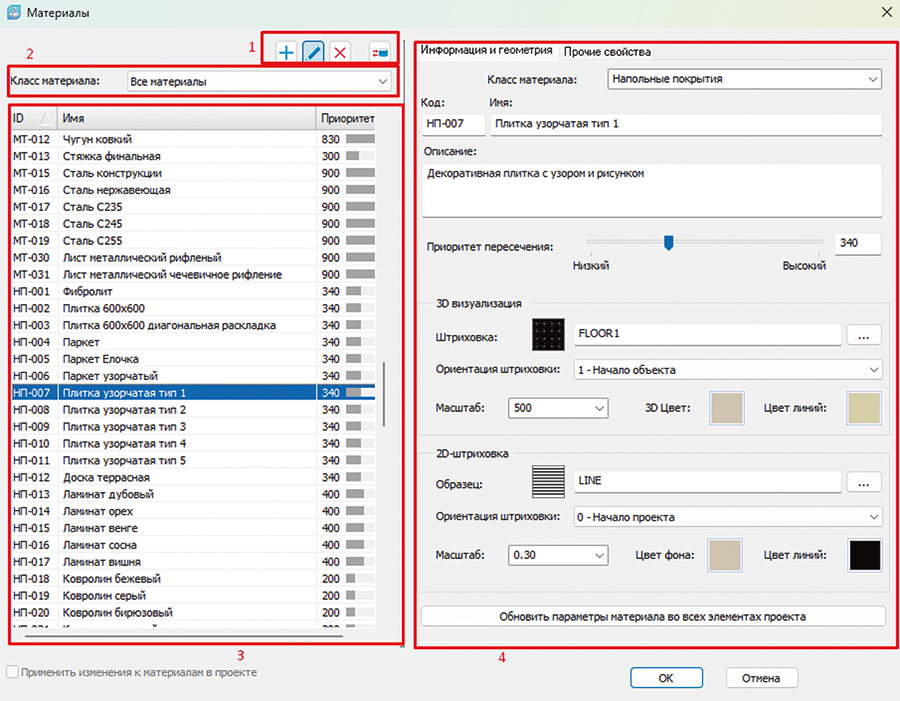Click update material parameters in all elements

(652, 616)
